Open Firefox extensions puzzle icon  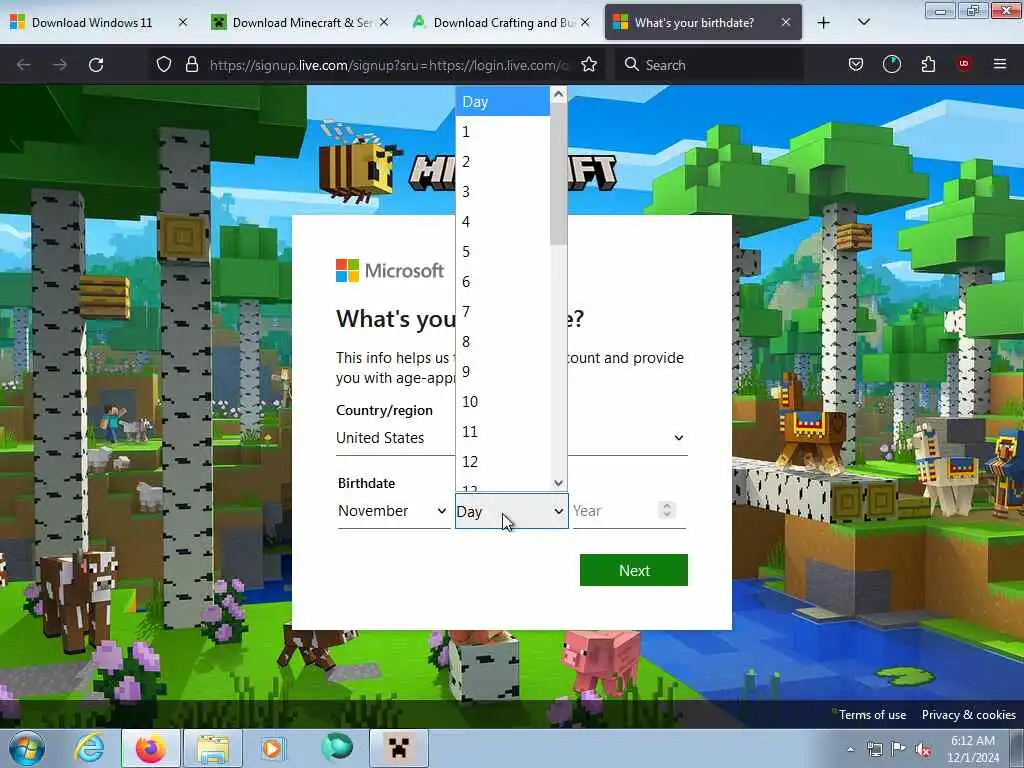(928, 65)
